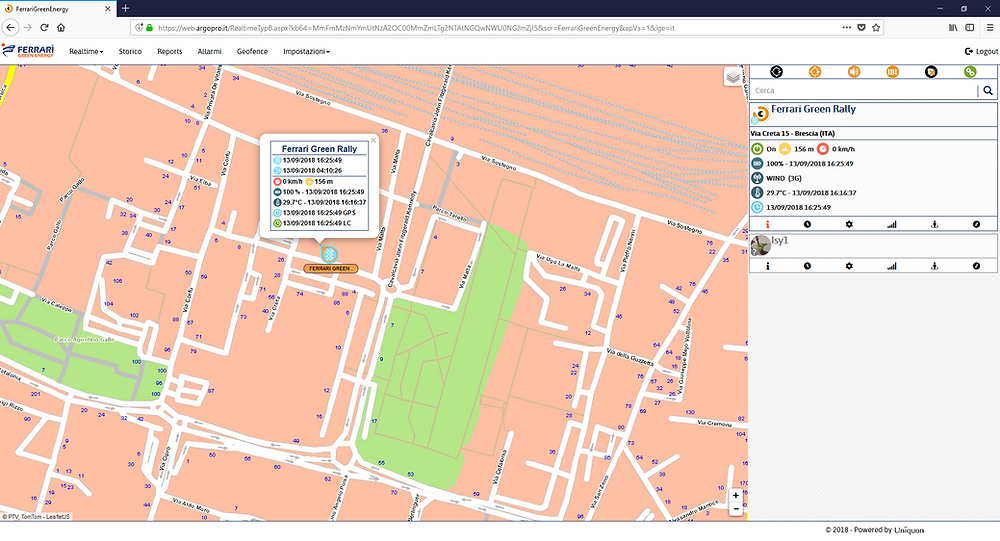Zoom in the map with plus button
The width and height of the screenshot is (1000, 541).
735,495
